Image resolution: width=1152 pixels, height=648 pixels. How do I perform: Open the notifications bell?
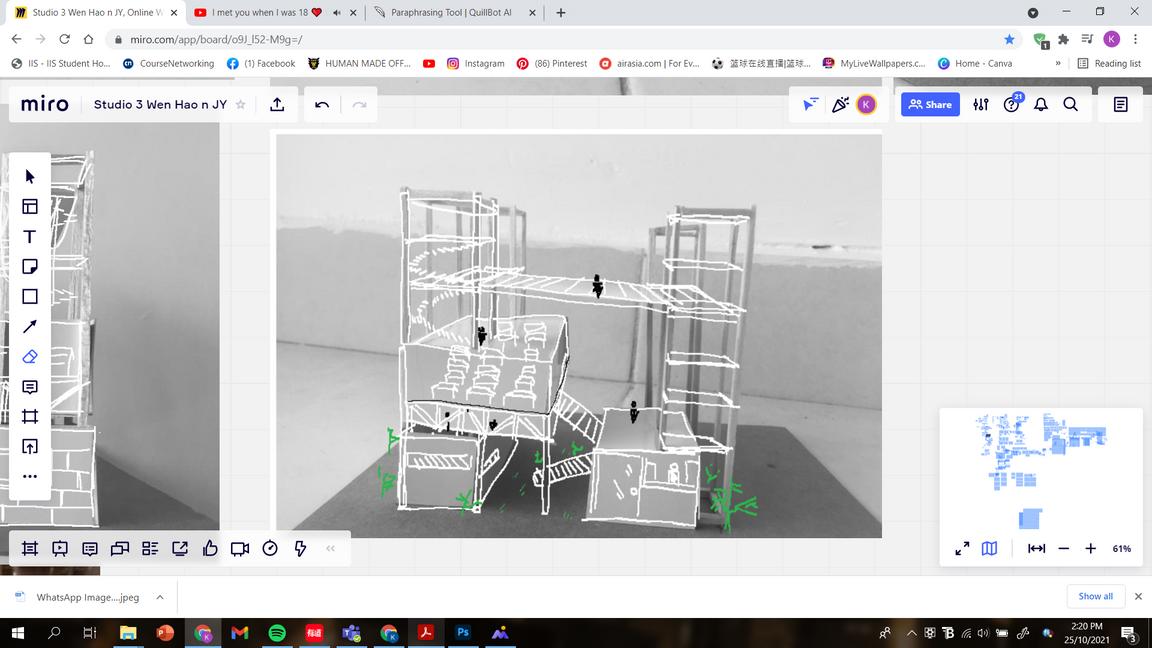(1041, 104)
